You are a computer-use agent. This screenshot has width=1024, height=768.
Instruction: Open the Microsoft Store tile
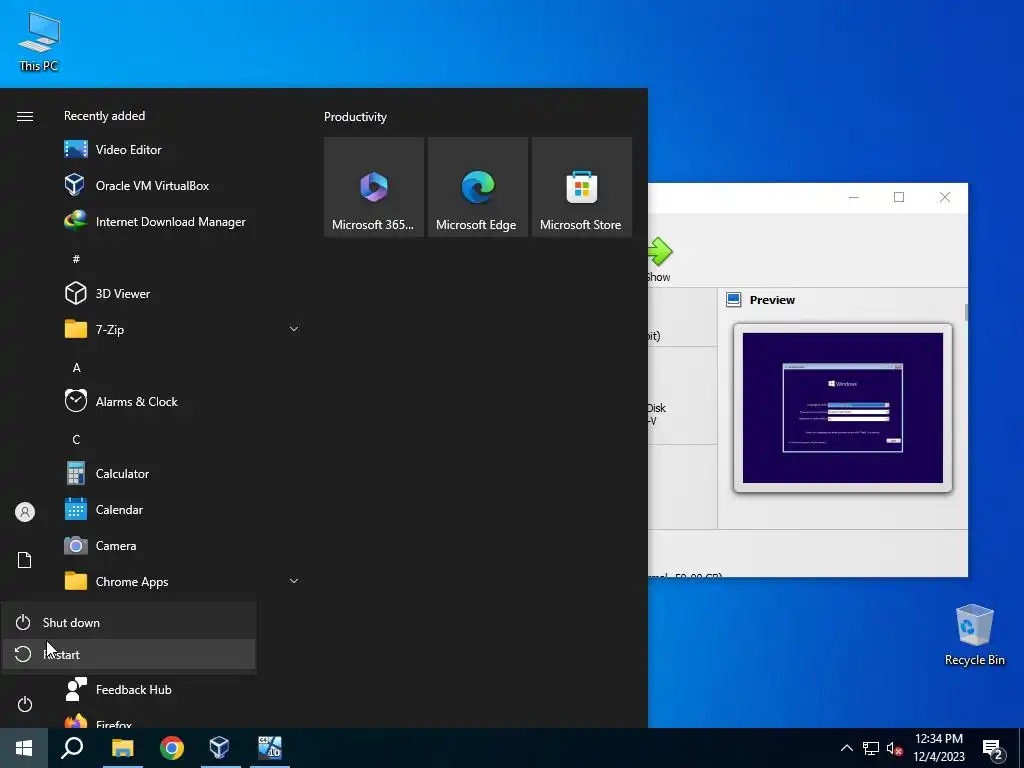point(582,187)
